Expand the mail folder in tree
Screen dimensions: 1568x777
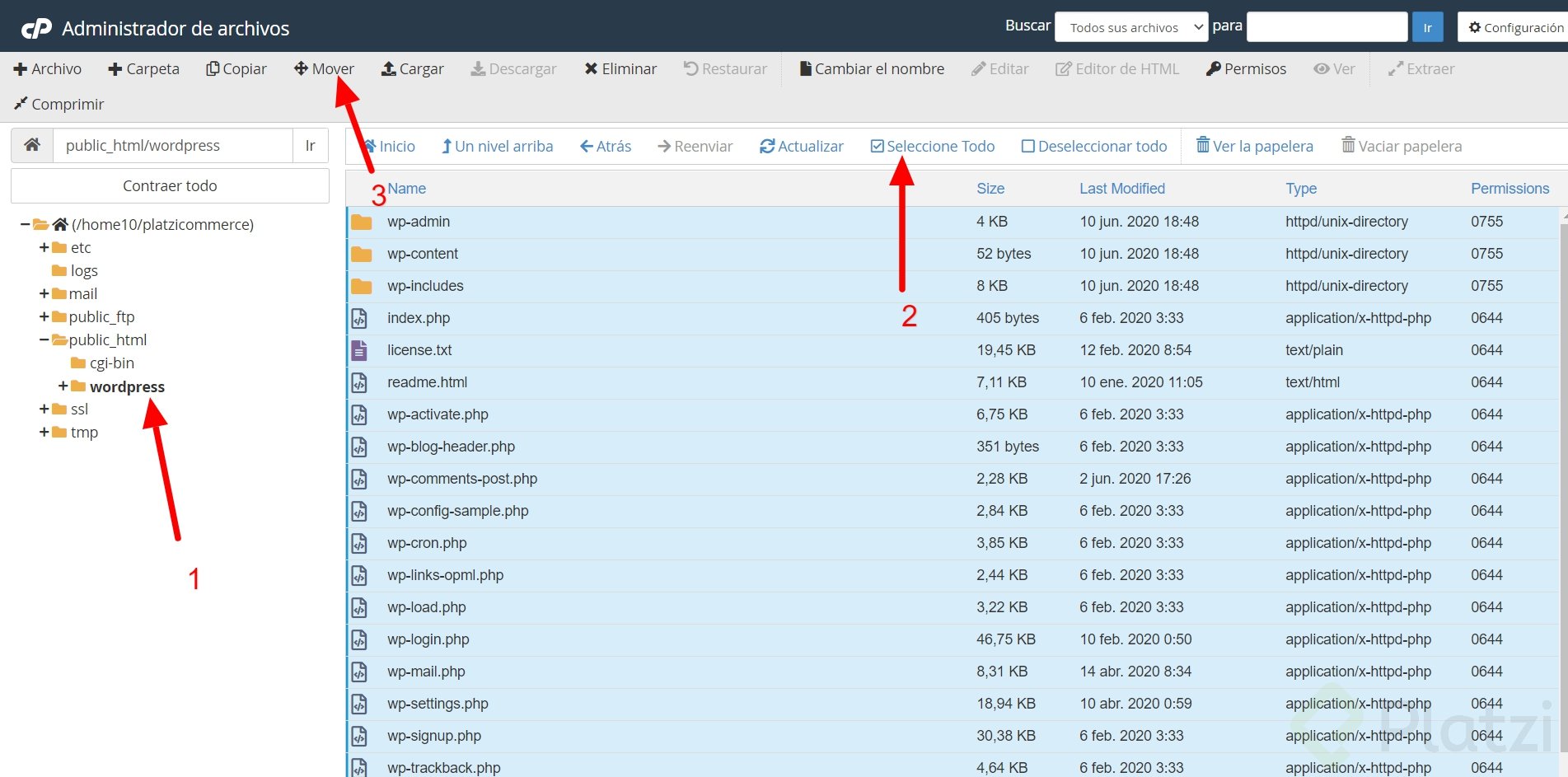(44, 293)
